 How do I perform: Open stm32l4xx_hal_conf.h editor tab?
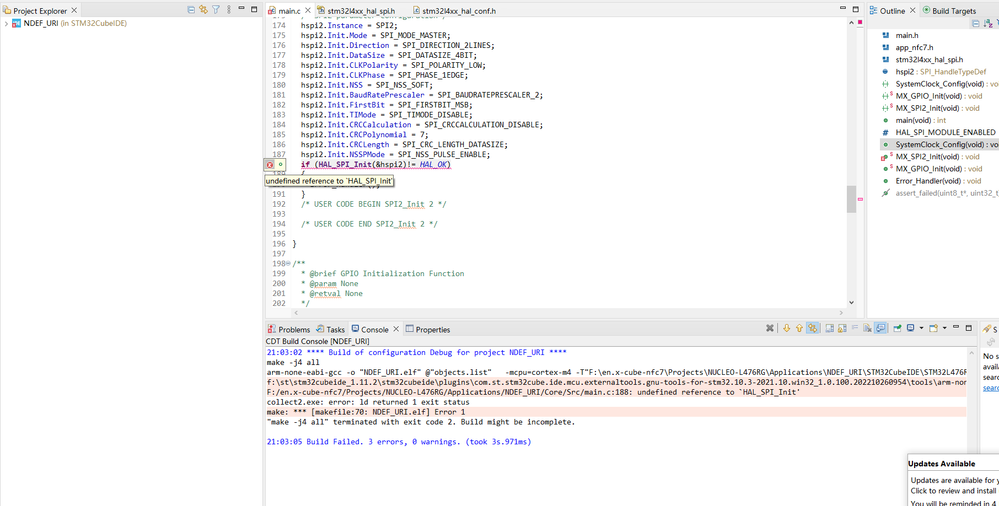(453, 11)
